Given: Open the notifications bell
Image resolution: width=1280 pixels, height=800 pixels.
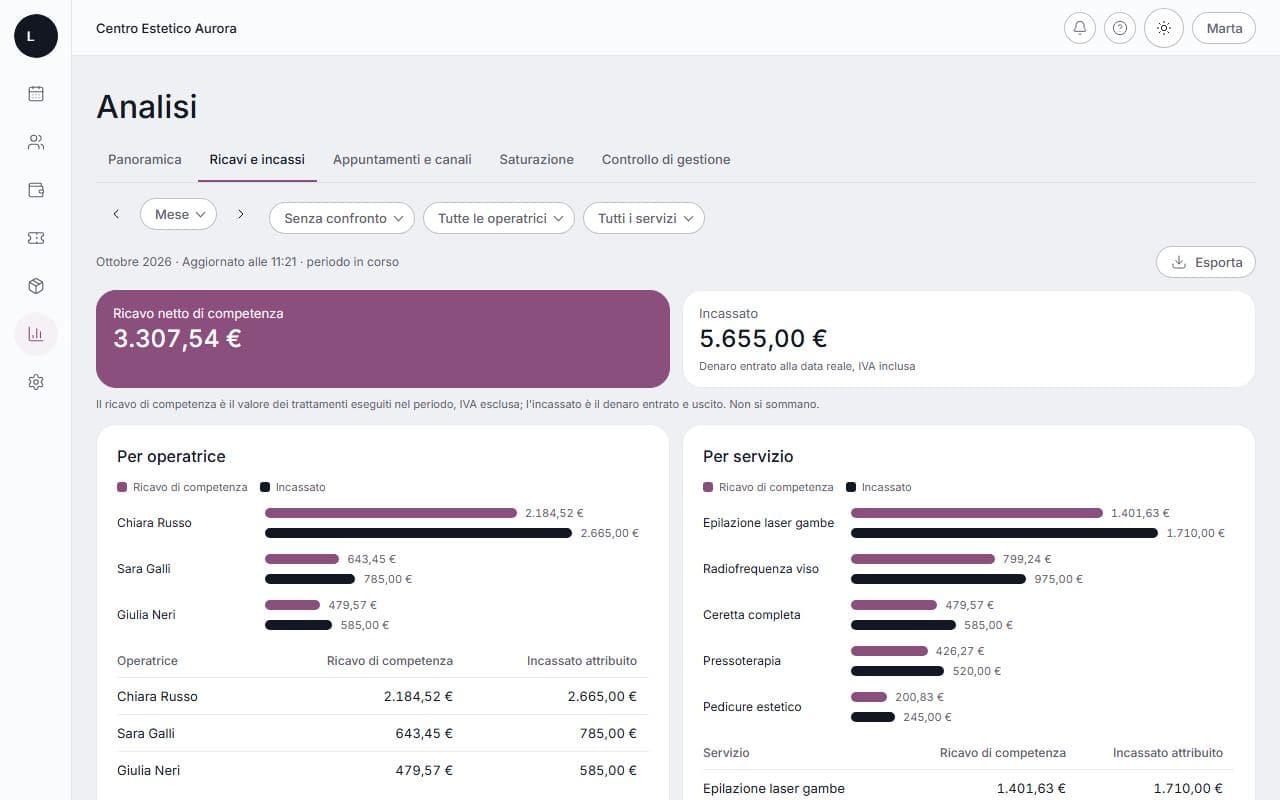Looking at the screenshot, I should 1080,28.
